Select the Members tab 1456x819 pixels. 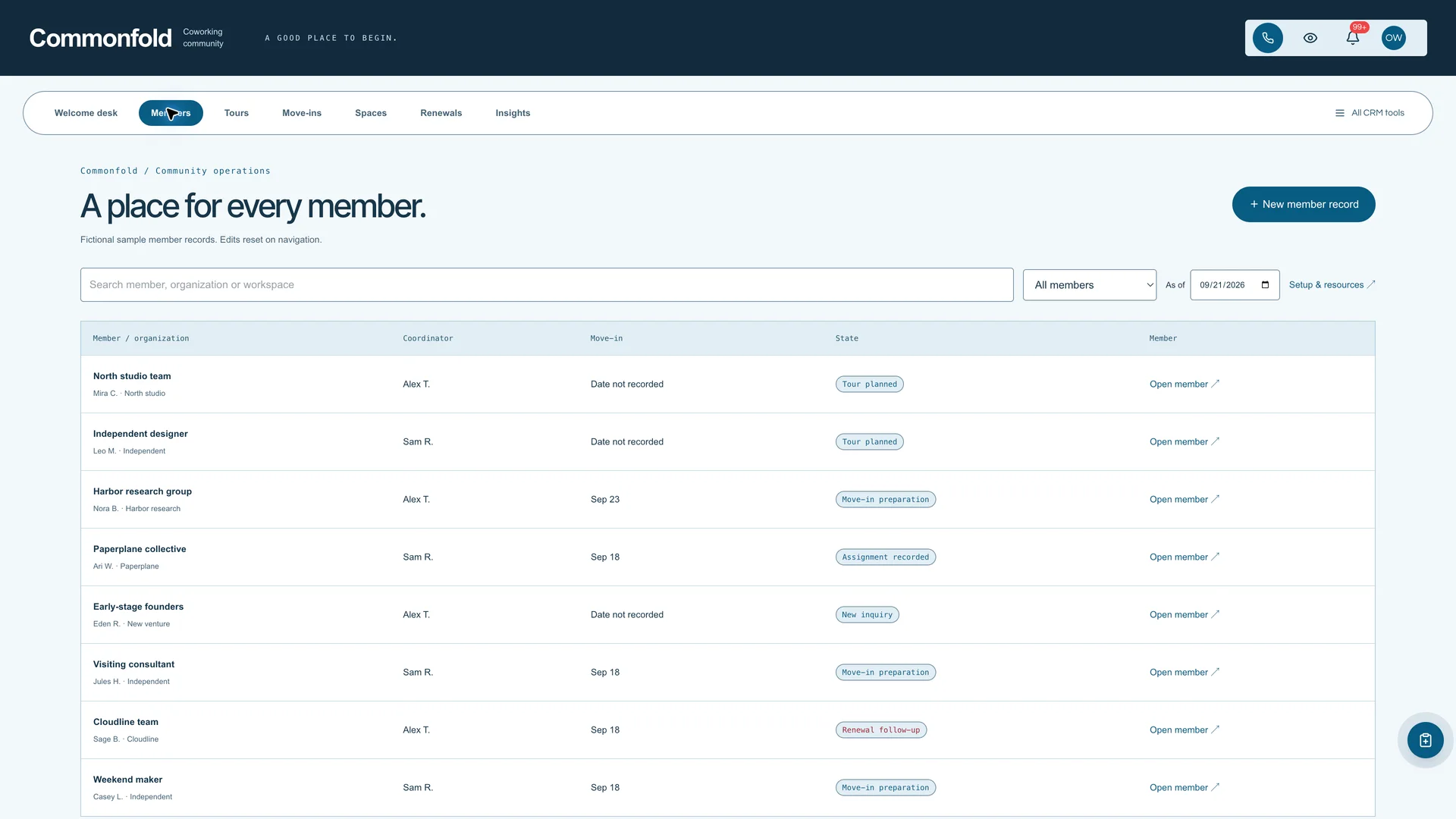[171, 113]
